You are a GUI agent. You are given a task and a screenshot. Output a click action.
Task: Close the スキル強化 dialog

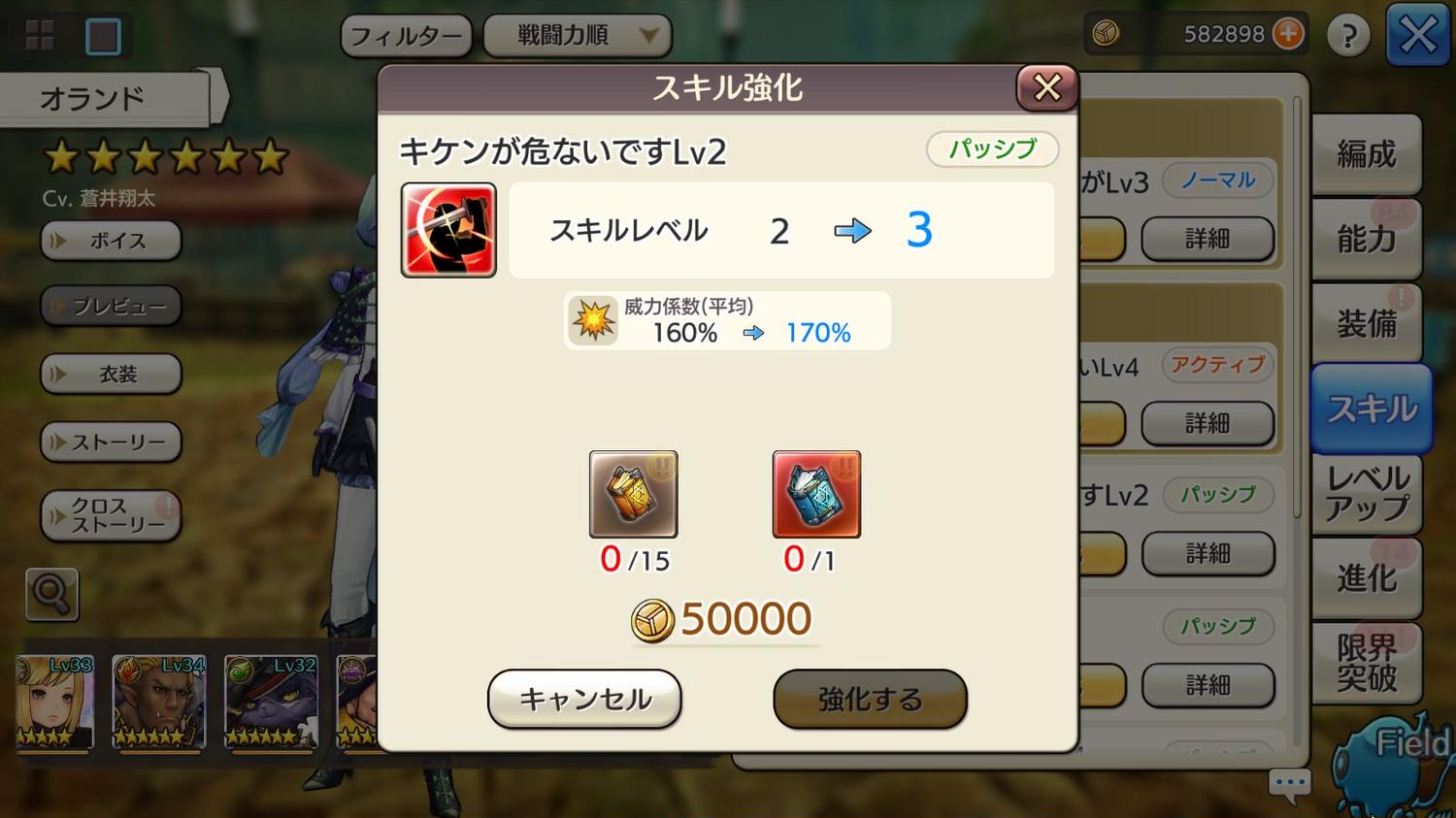(1046, 87)
